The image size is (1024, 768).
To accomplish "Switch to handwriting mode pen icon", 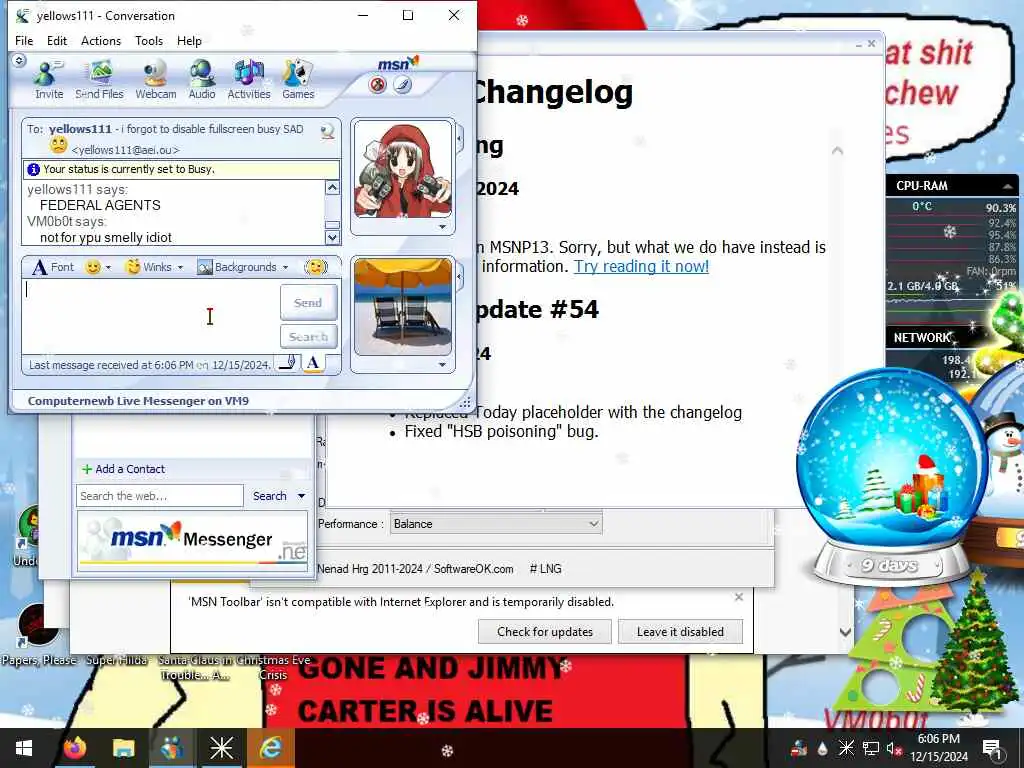I will (x=287, y=363).
